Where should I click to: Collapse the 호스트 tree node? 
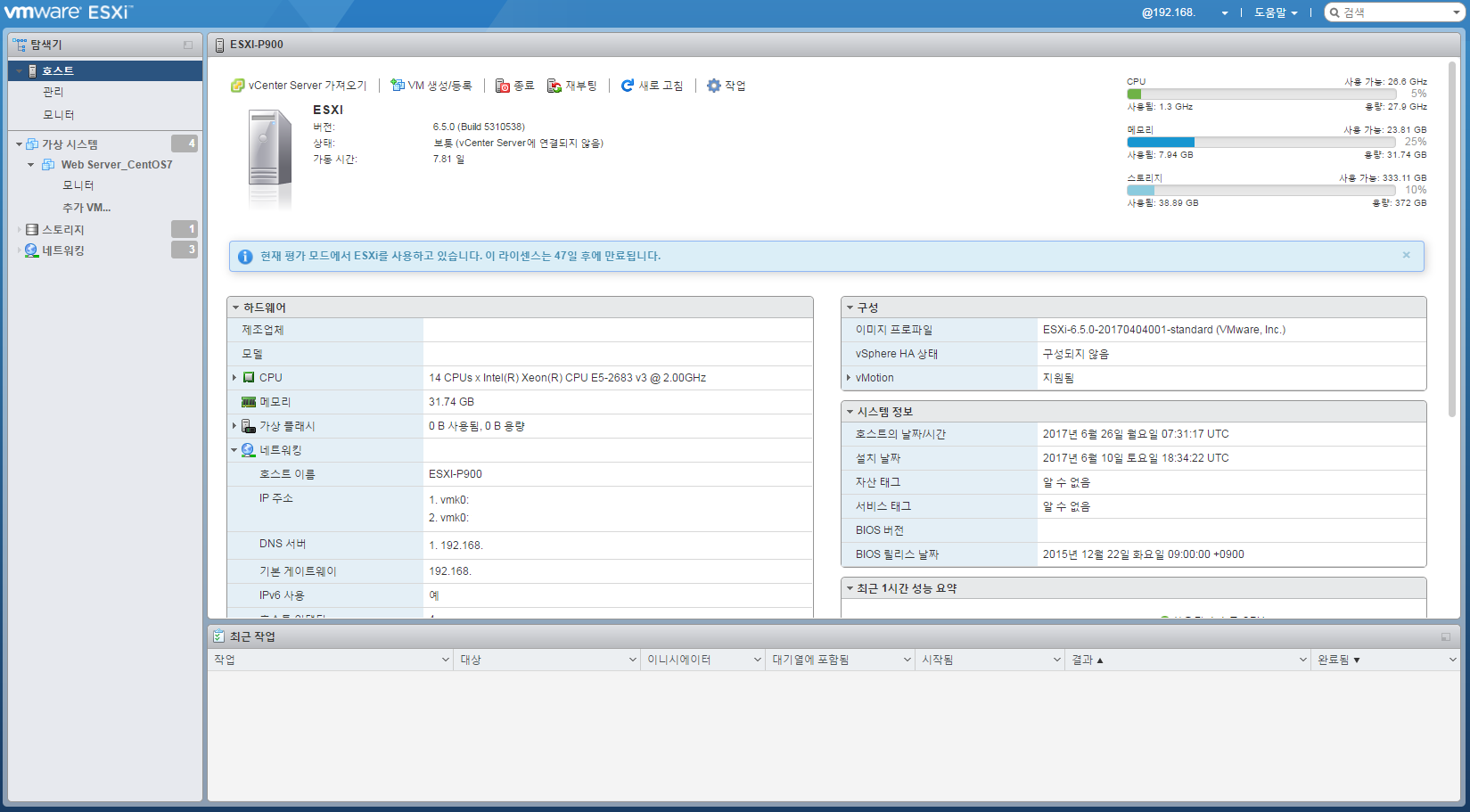pyautogui.click(x=19, y=70)
